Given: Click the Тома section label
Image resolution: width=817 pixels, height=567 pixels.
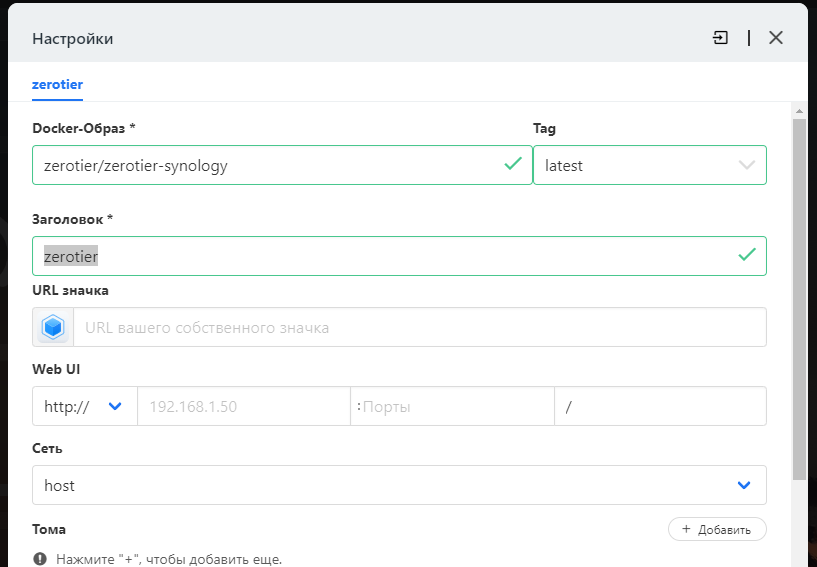Looking at the screenshot, I should 49,529.
